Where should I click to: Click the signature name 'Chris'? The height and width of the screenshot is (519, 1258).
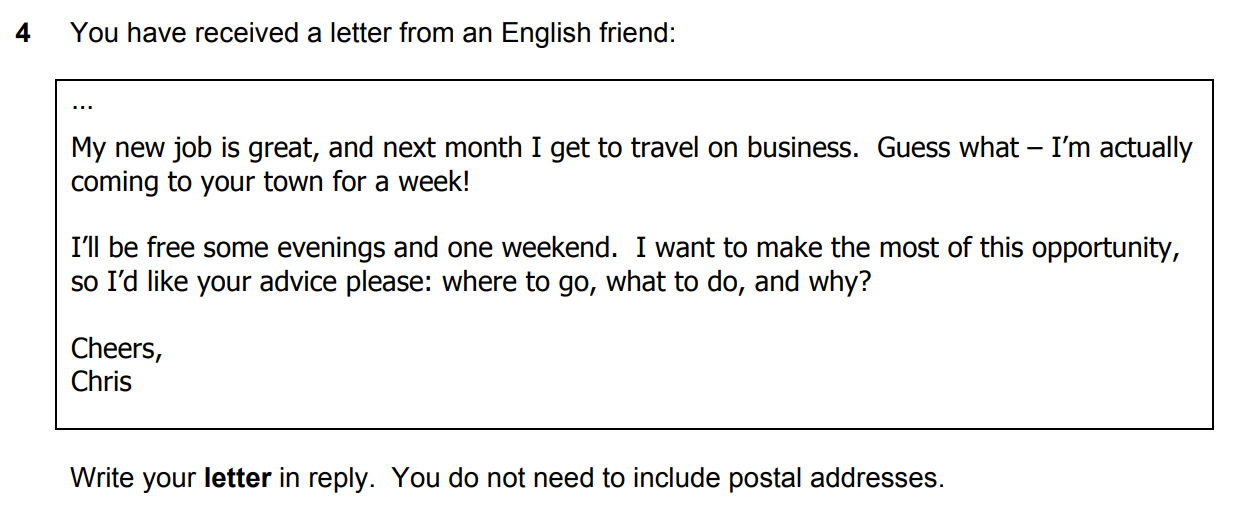pos(101,381)
